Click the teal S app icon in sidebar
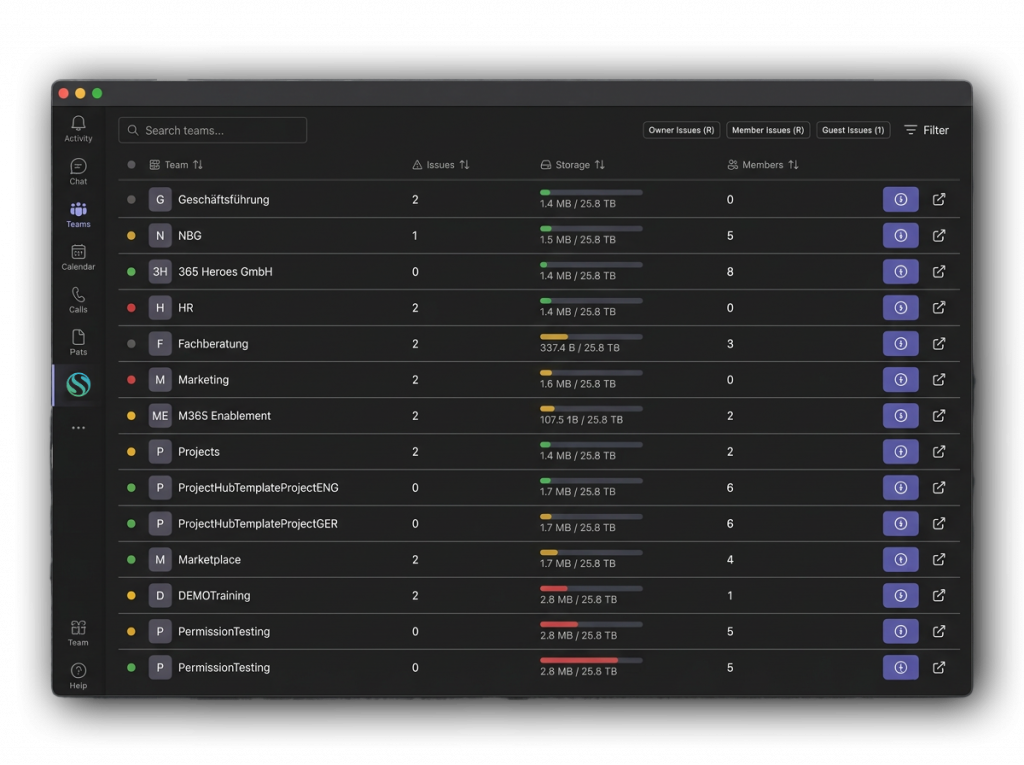Image resolution: width=1024 pixels, height=765 pixels. pyautogui.click(x=78, y=385)
